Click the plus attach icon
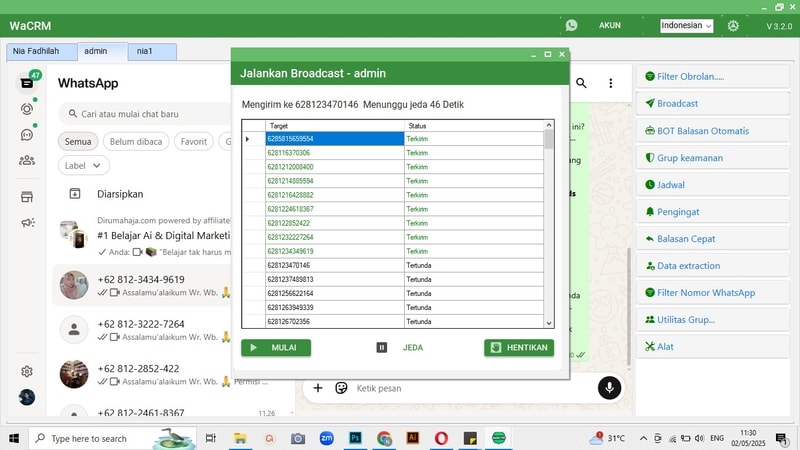Image resolution: width=800 pixels, height=450 pixels. (x=318, y=388)
